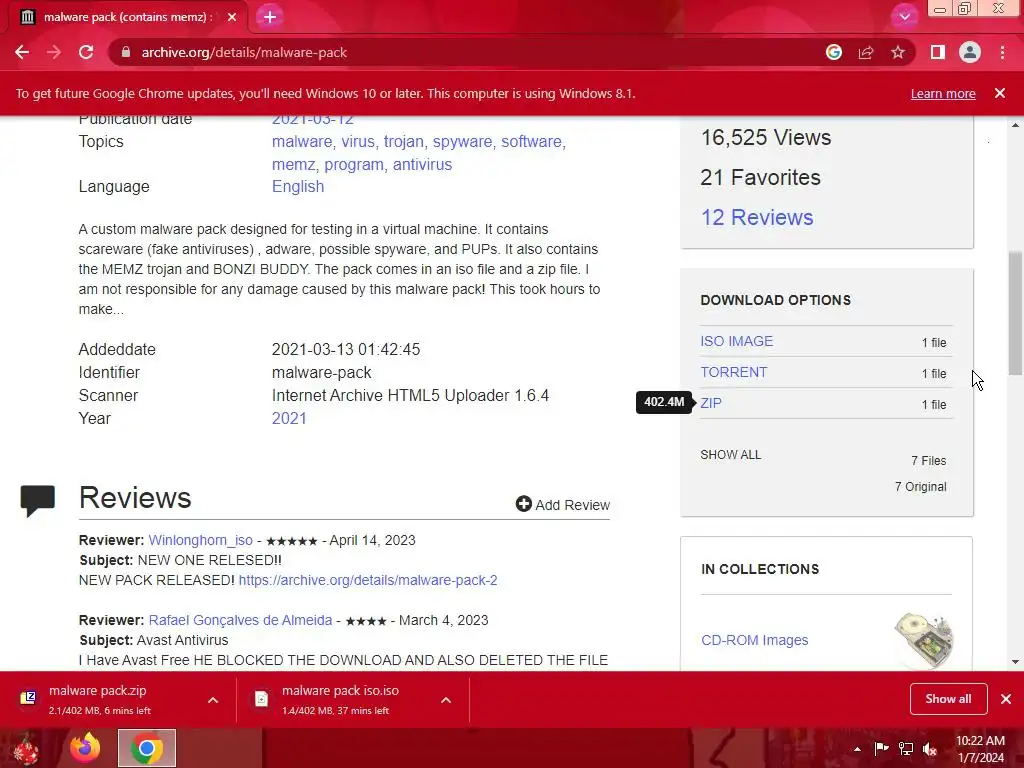The width and height of the screenshot is (1024, 768).
Task: Click the CD-ROM Images thumbnail
Action: click(x=924, y=640)
